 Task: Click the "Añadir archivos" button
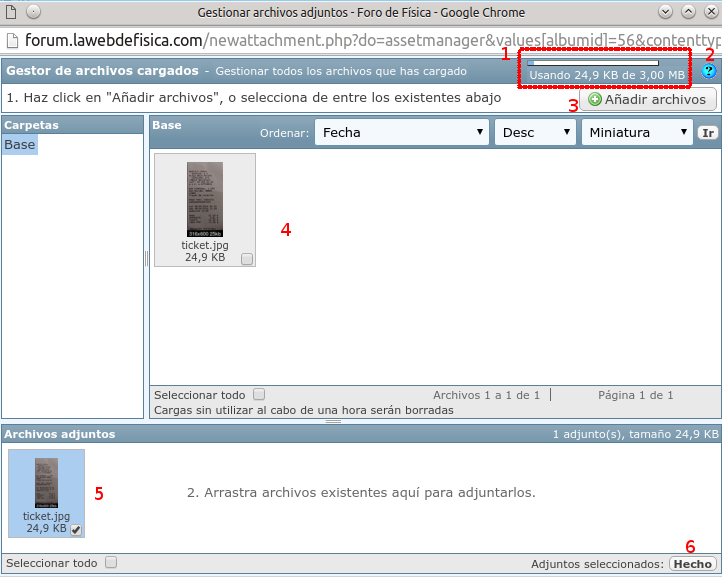click(x=647, y=99)
